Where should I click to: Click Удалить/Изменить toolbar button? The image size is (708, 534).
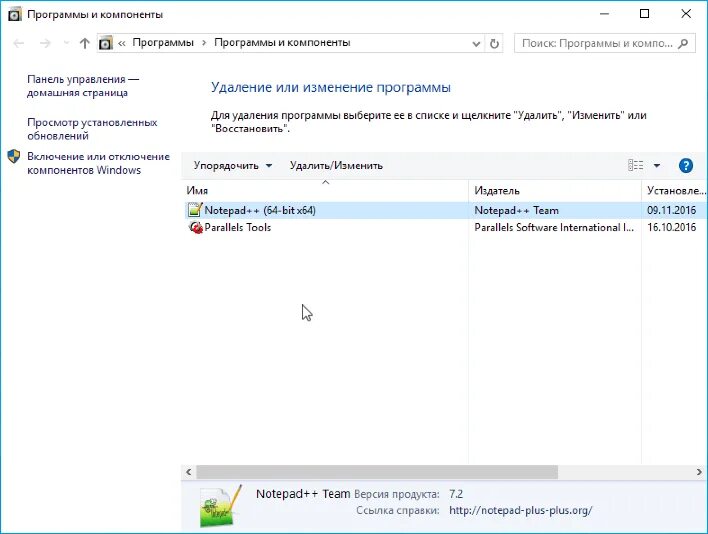click(336, 166)
